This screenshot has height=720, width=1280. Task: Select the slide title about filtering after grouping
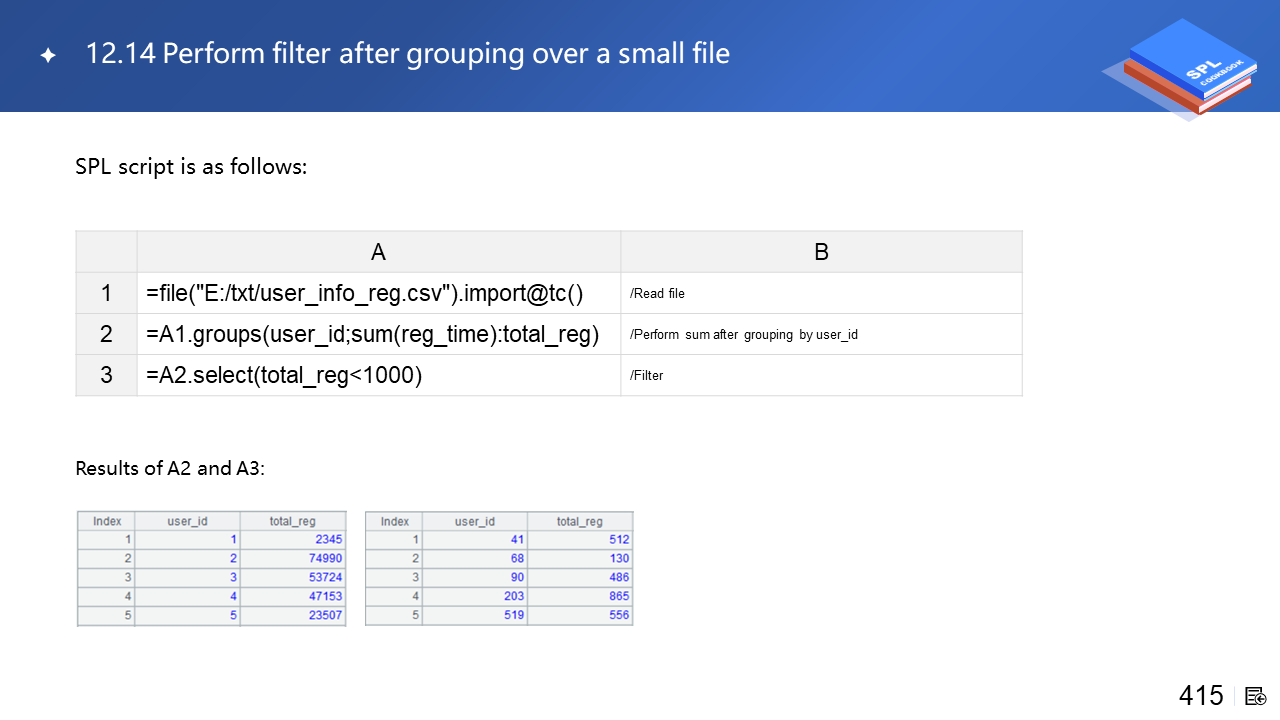[407, 53]
